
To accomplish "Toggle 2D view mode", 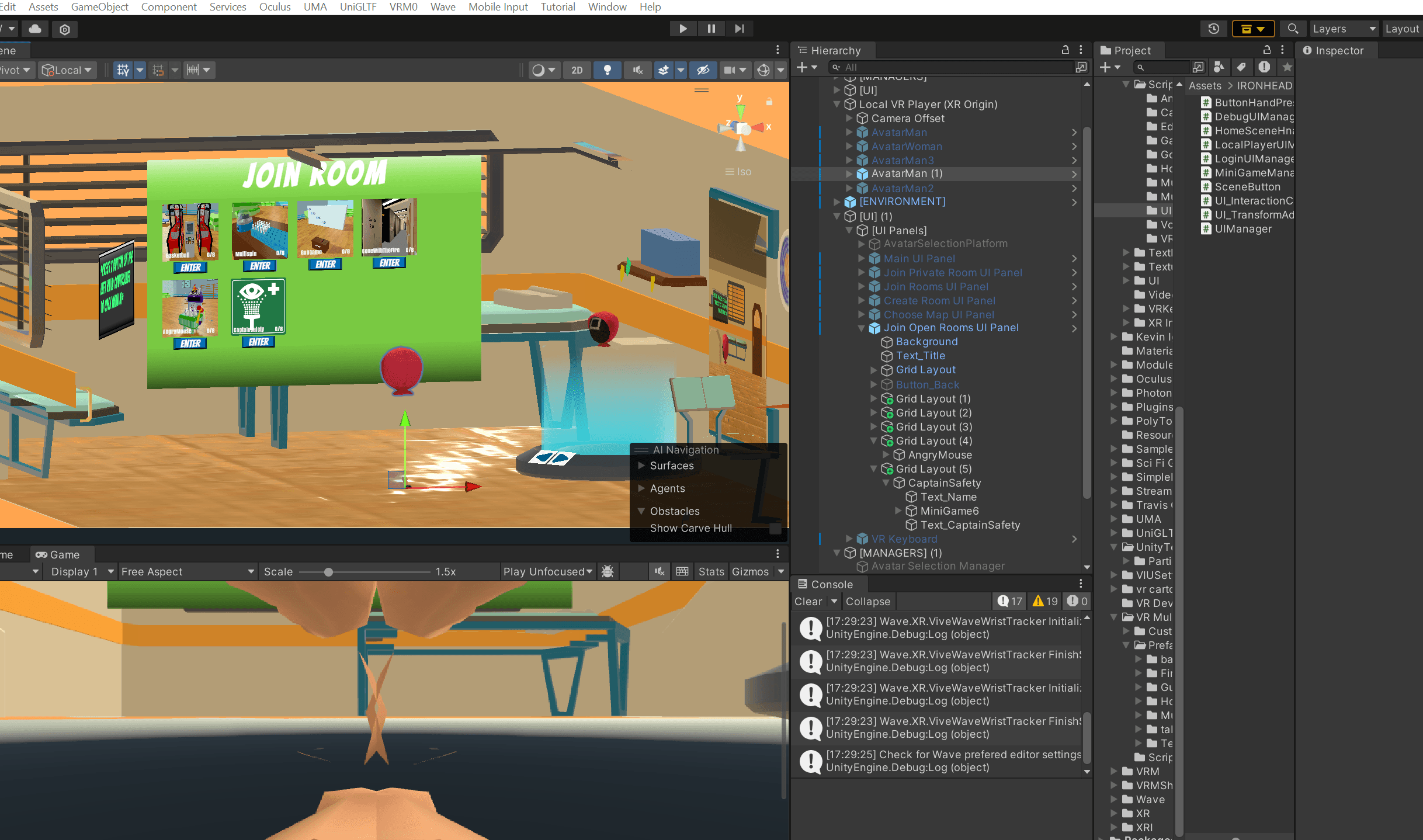I will click(577, 70).
